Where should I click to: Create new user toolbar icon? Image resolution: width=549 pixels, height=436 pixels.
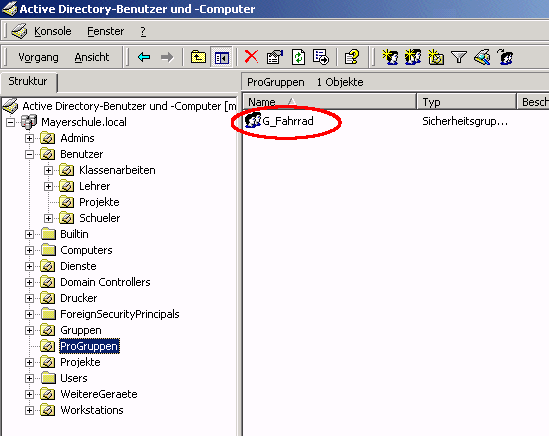click(x=390, y=57)
